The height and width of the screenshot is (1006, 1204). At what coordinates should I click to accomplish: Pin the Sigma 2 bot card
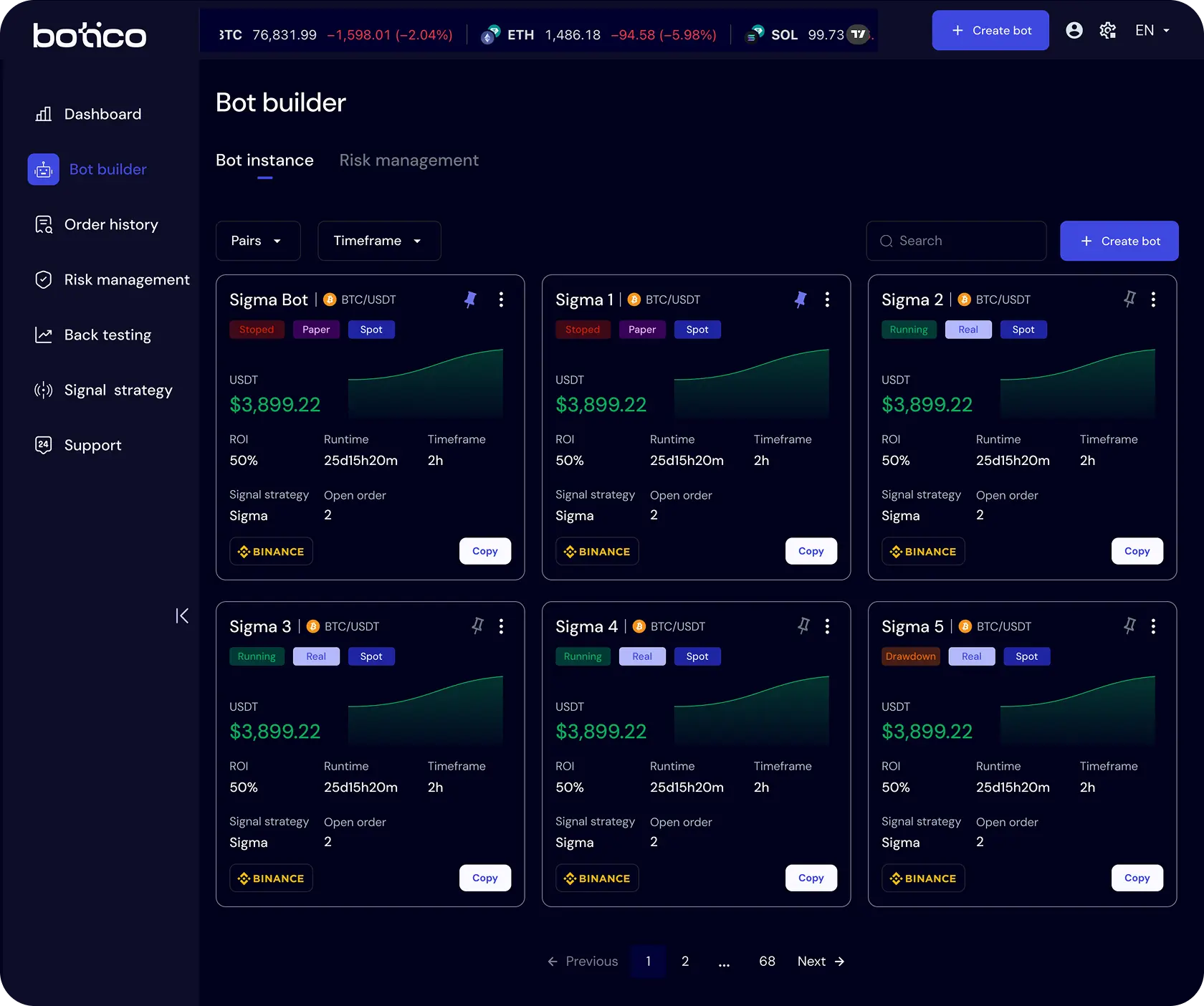point(1129,300)
